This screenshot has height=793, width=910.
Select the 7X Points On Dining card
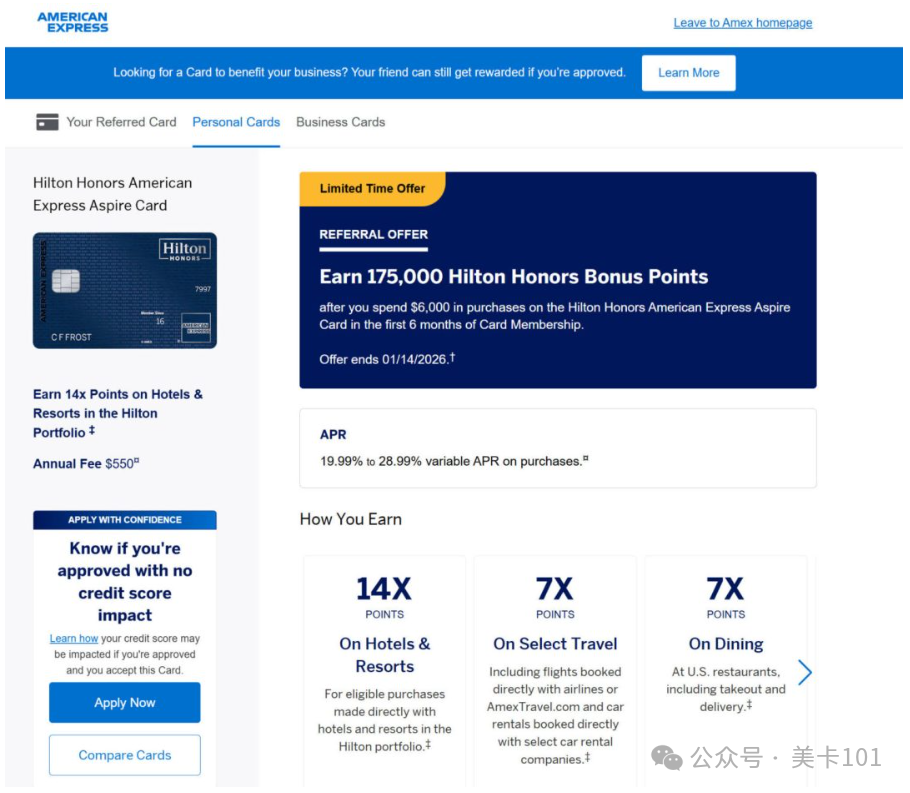[725, 671]
